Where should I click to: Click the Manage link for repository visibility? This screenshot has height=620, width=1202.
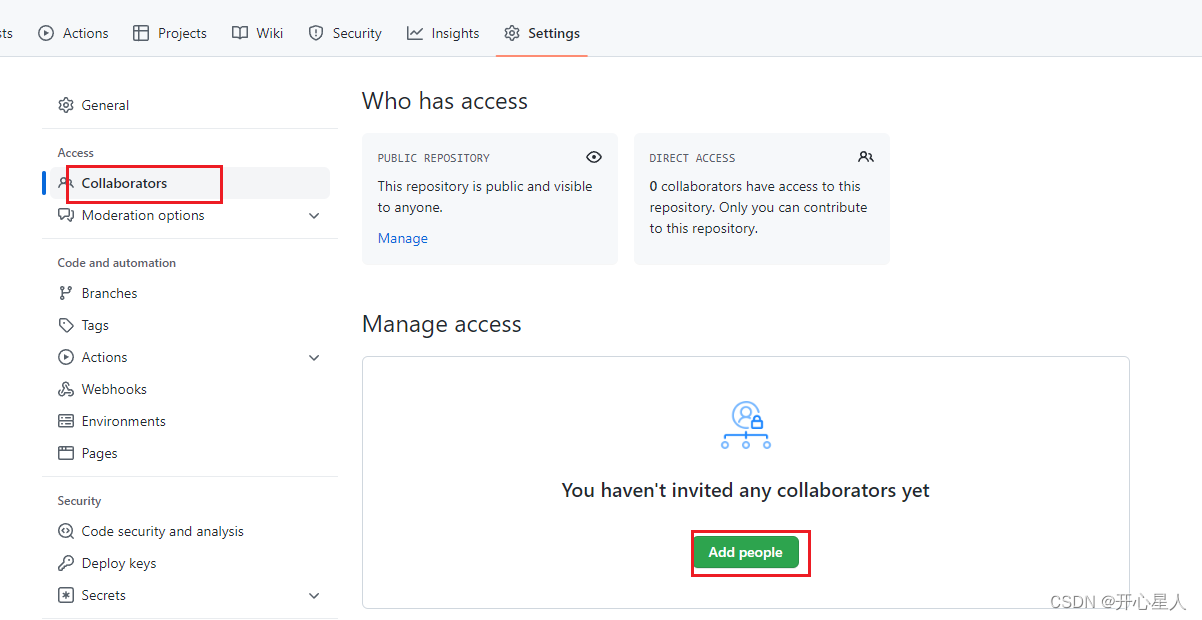coord(403,238)
